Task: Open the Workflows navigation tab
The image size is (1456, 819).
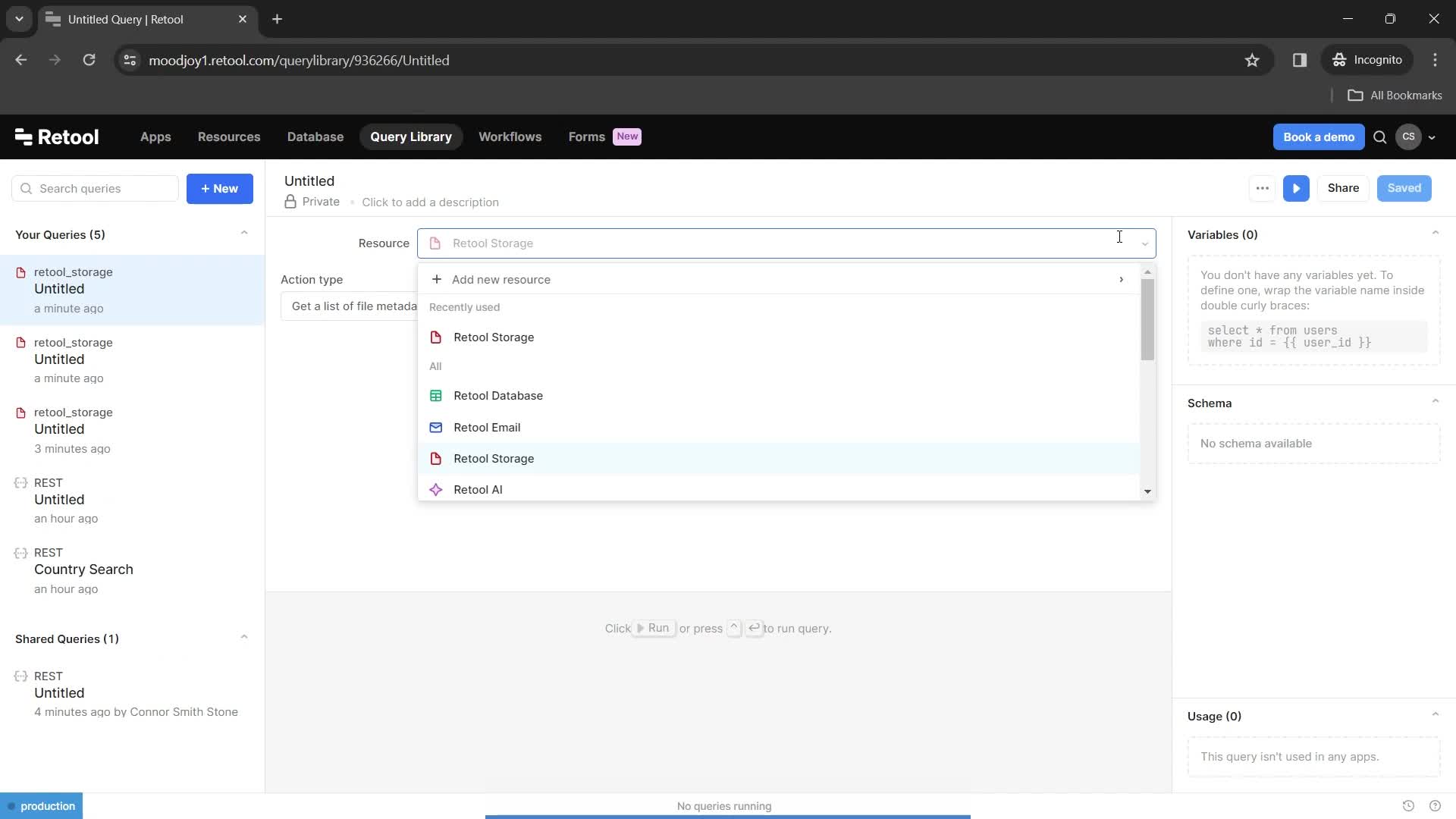Action: (510, 136)
